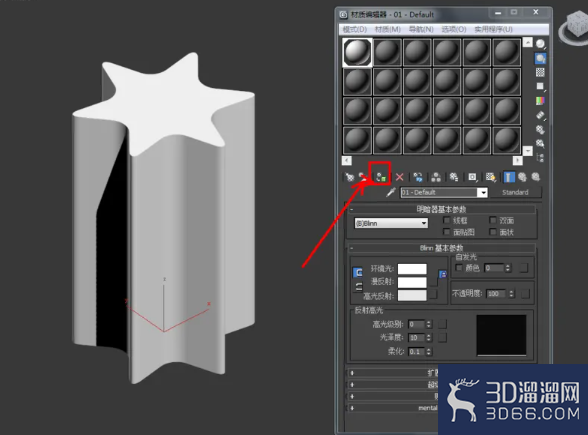Select the first active material sample slot

(357, 52)
